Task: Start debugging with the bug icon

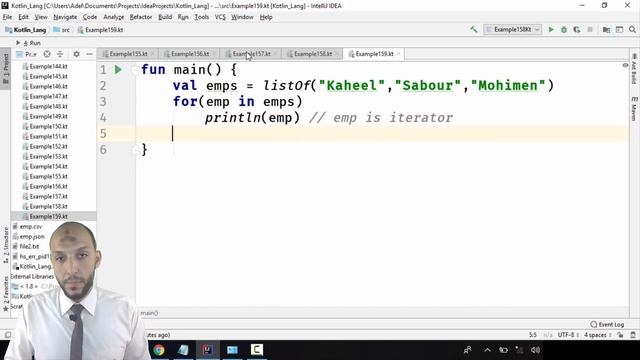Action: click(x=564, y=29)
